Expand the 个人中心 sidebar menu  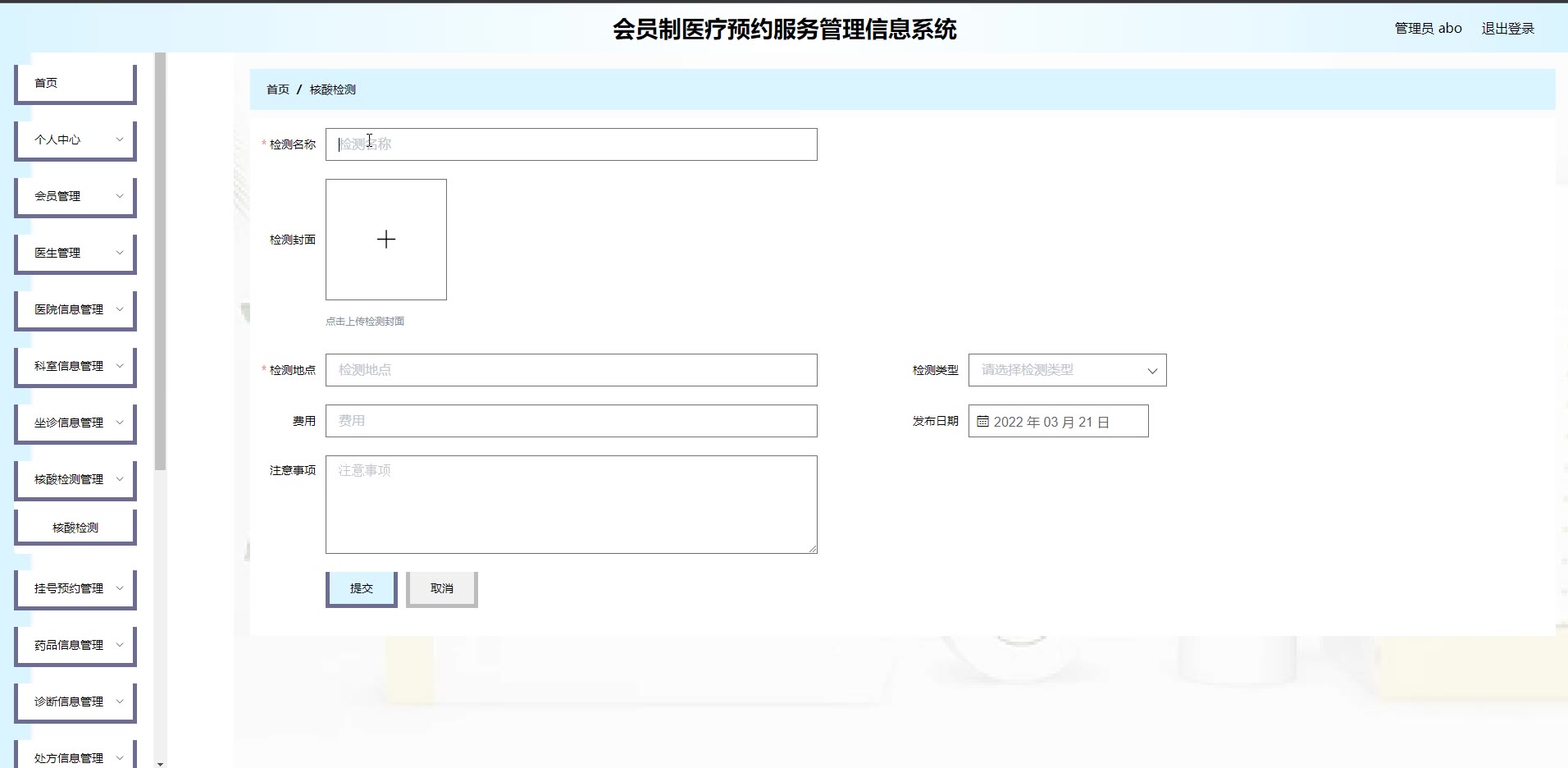pos(75,140)
